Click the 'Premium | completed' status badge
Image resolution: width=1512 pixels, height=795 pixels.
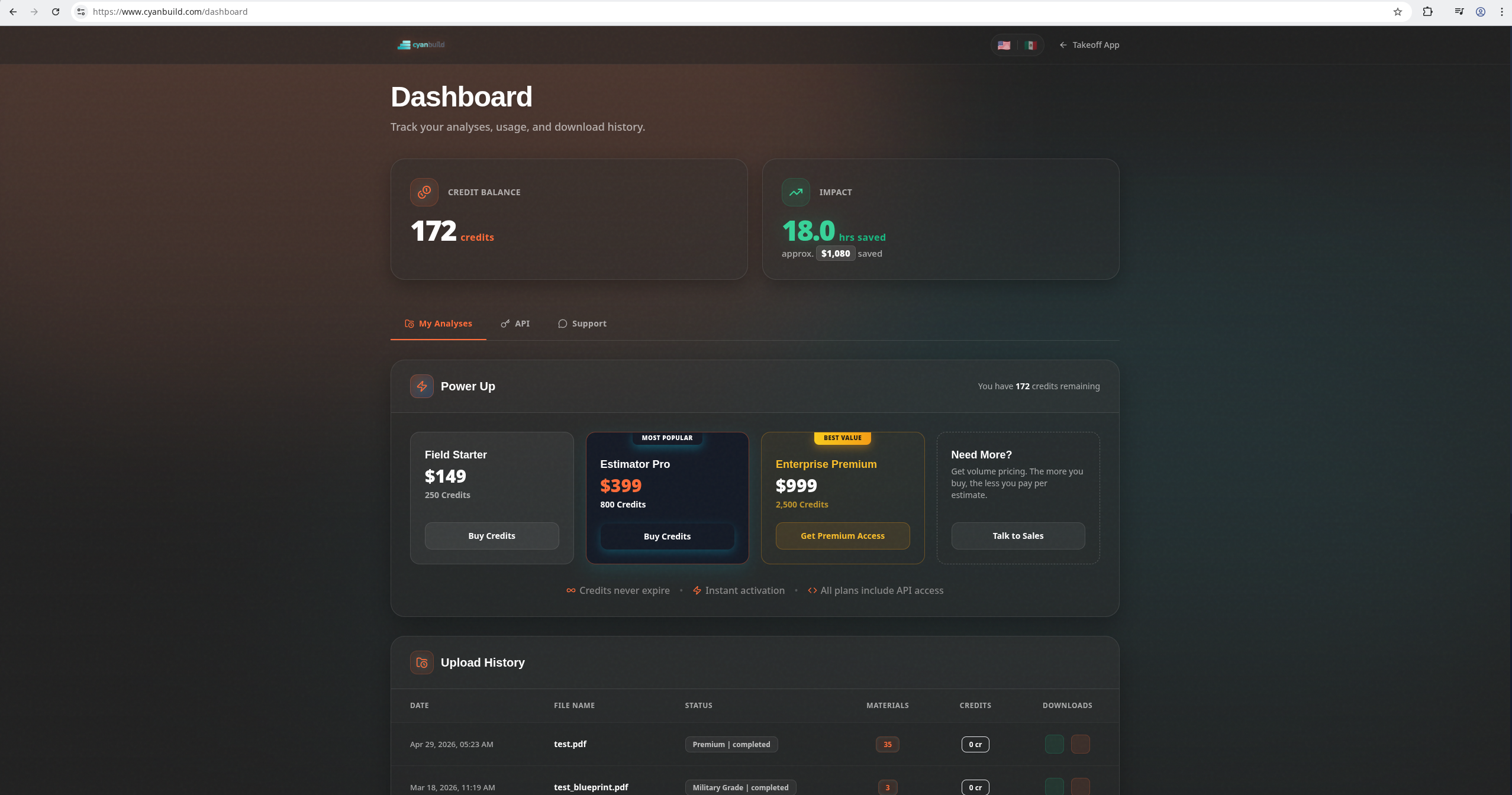pyautogui.click(x=731, y=744)
